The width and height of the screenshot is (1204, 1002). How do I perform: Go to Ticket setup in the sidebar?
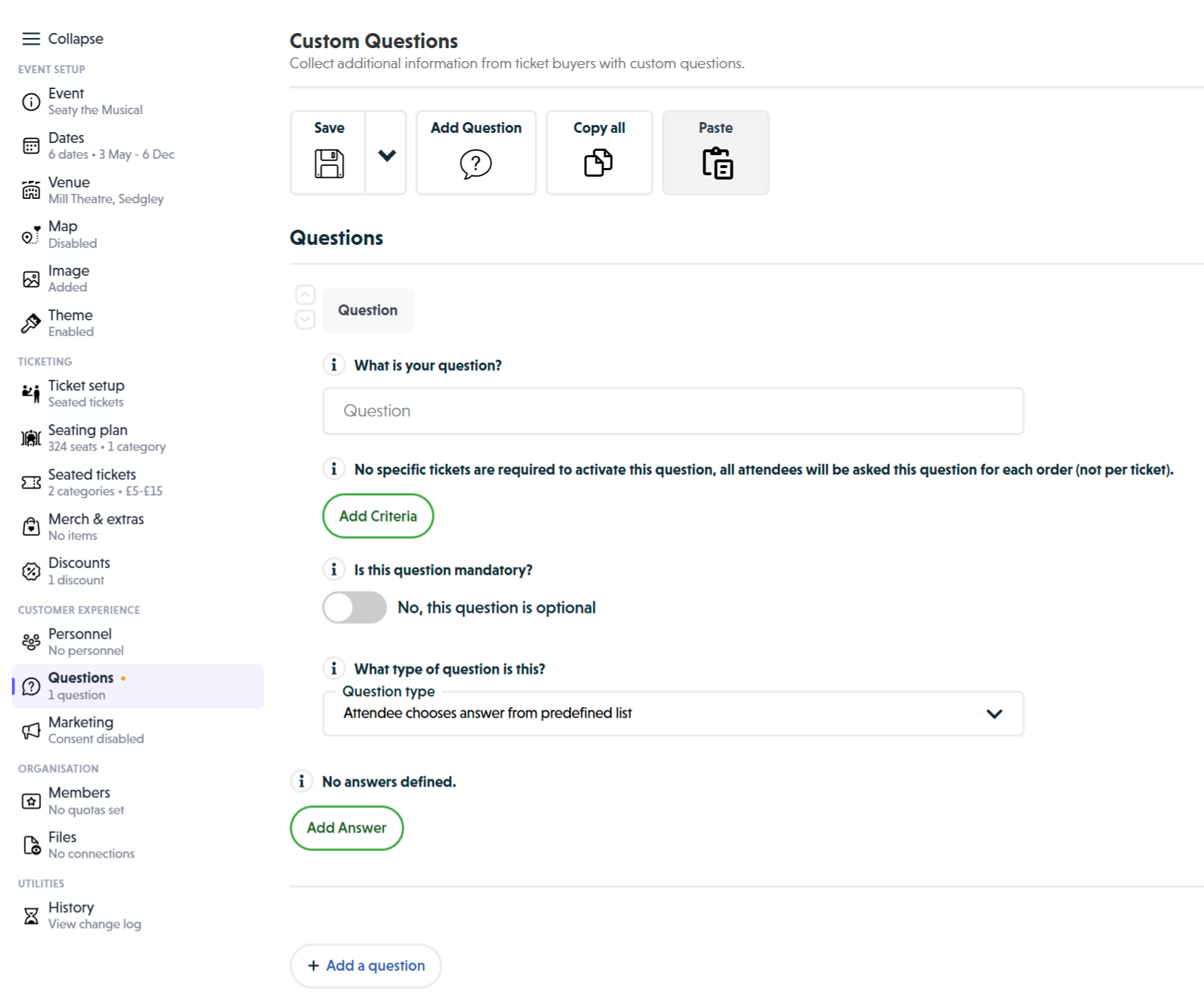pyautogui.click(x=85, y=393)
